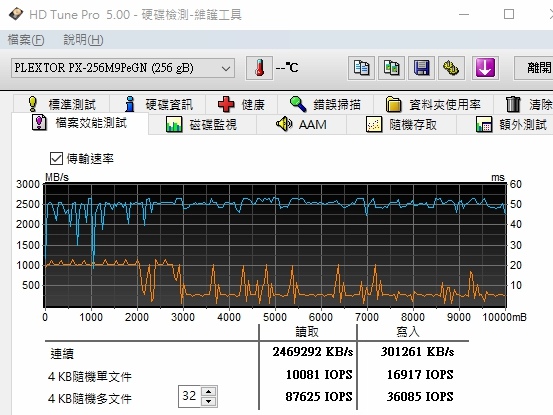Save screenshot using the floppy icon
The height and width of the screenshot is (415, 553).
421,68
